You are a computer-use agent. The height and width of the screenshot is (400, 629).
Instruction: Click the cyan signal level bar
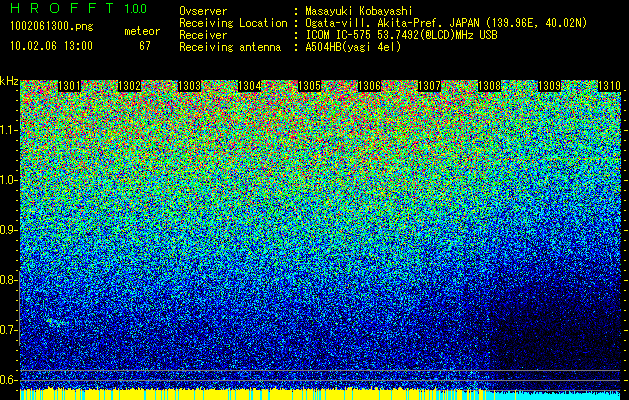[552, 395]
